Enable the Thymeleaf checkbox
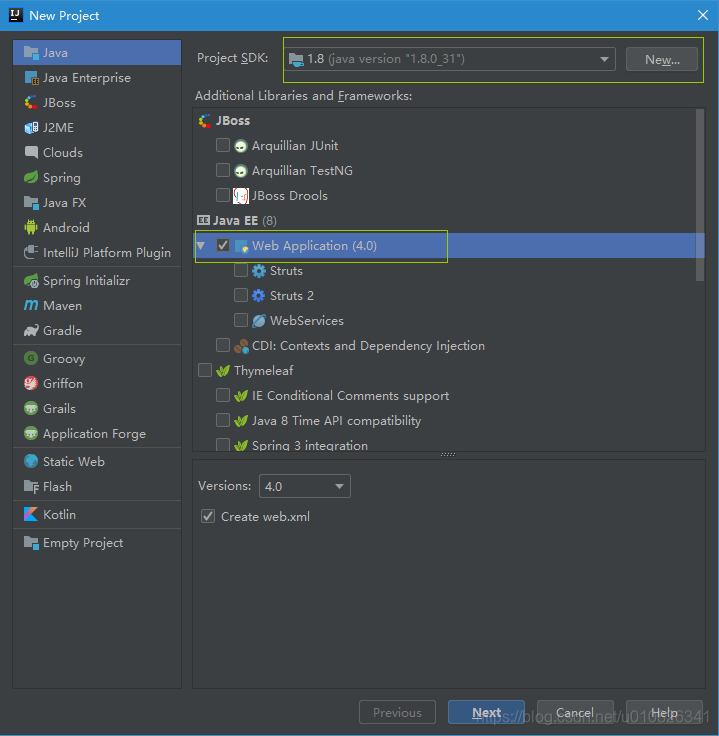The image size is (719, 736). point(205,370)
